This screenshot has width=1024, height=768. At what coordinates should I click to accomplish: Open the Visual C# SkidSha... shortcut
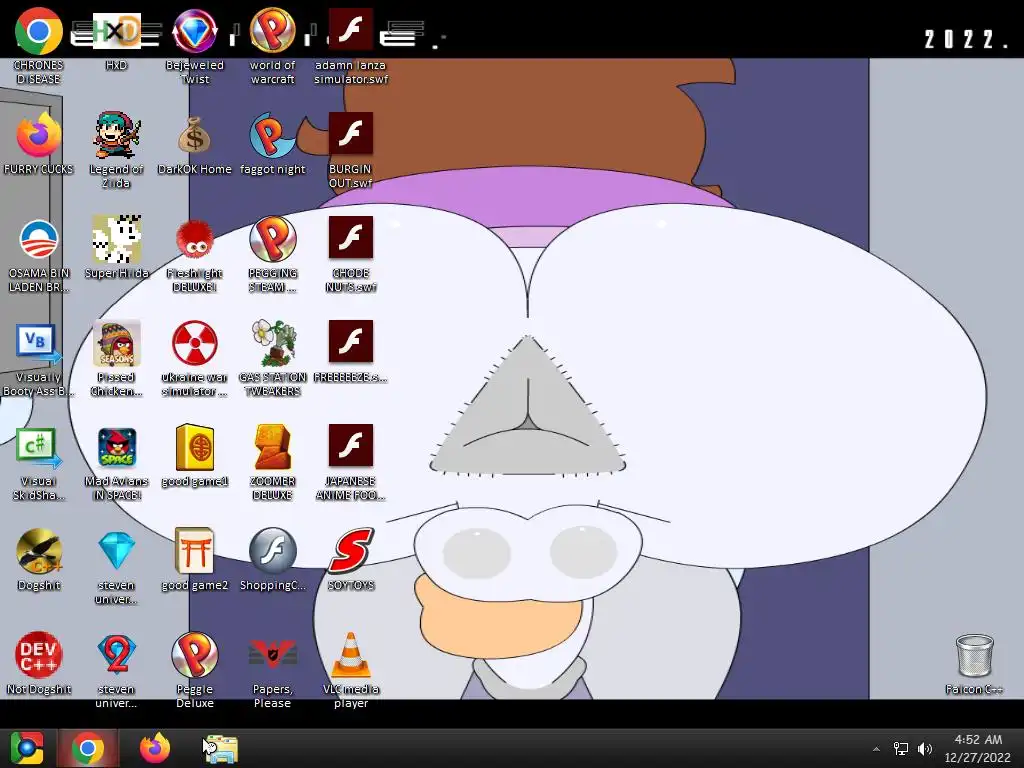coord(39,447)
